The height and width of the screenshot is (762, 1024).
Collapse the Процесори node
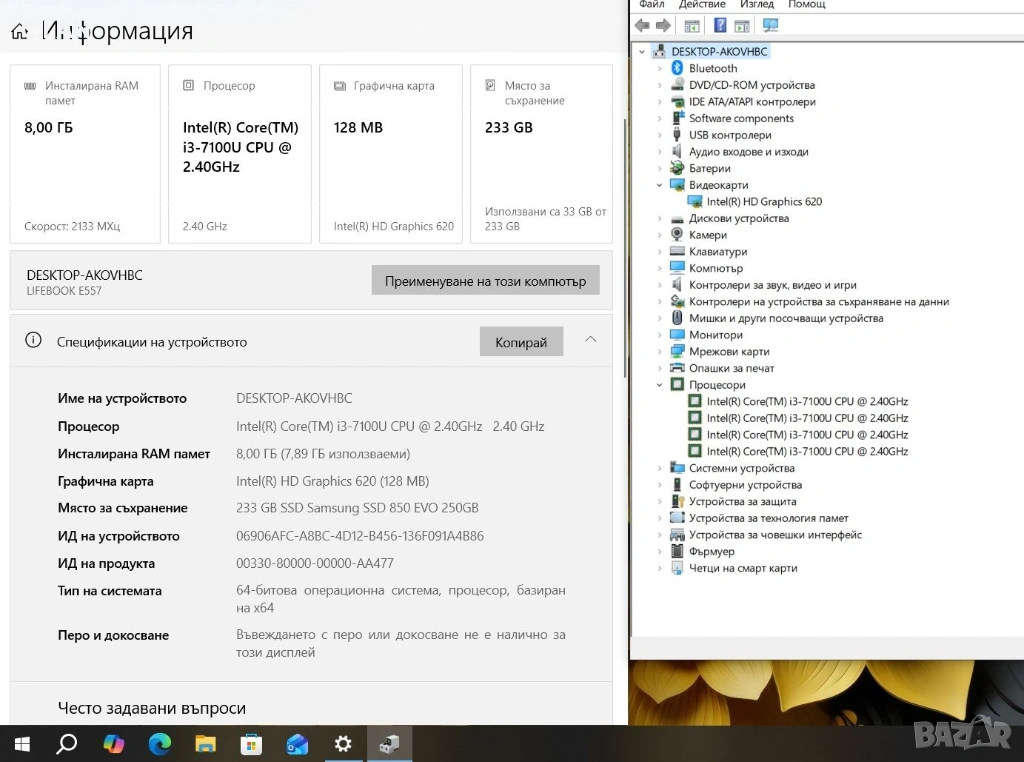tap(660, 385)
